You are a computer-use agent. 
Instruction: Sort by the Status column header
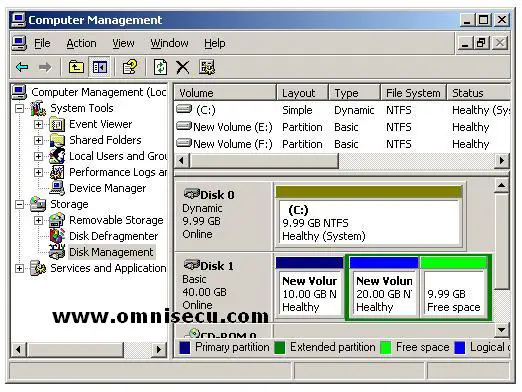tap(478, 93)
